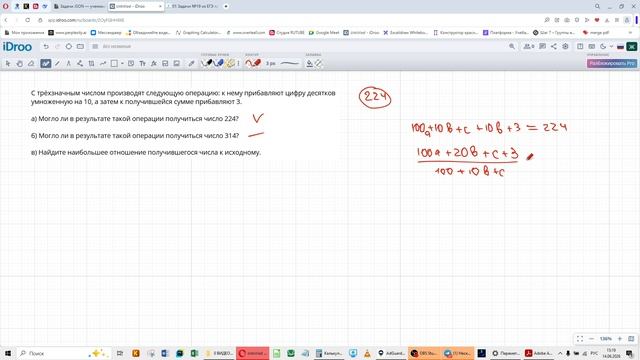Open Google Meet bookmark

click(324, 33)
